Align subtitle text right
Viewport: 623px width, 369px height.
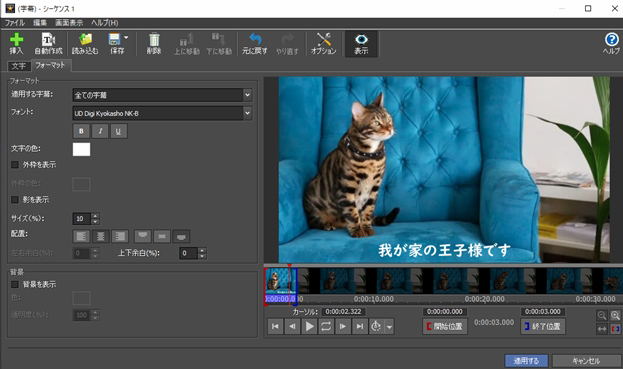coord(120,236)
